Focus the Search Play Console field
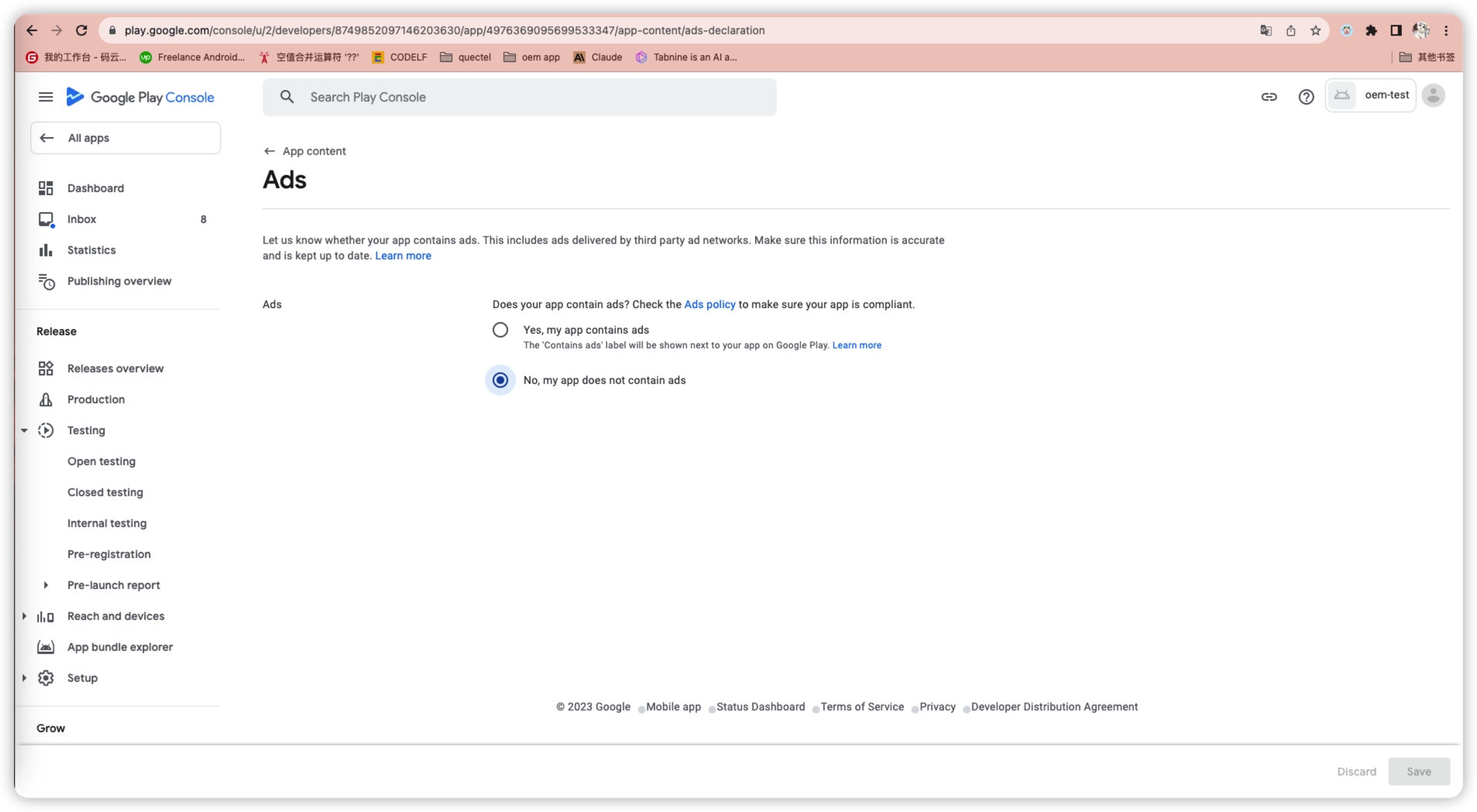The width and height of the screenshot is (1477, 812). (x=520, y=97)
